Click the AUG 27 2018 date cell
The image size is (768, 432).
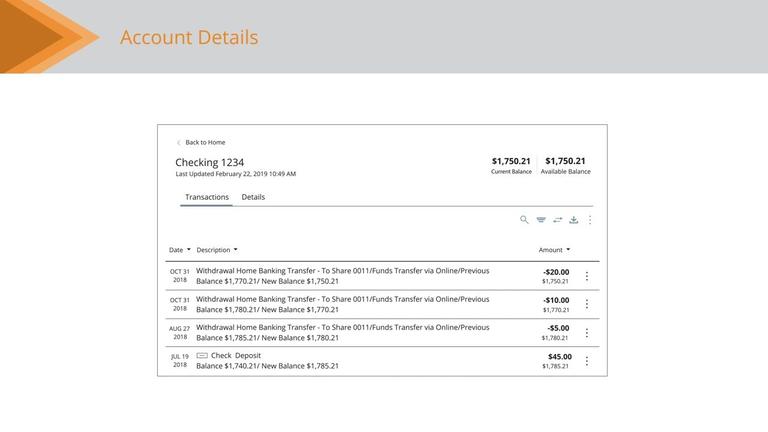(180, 333)
